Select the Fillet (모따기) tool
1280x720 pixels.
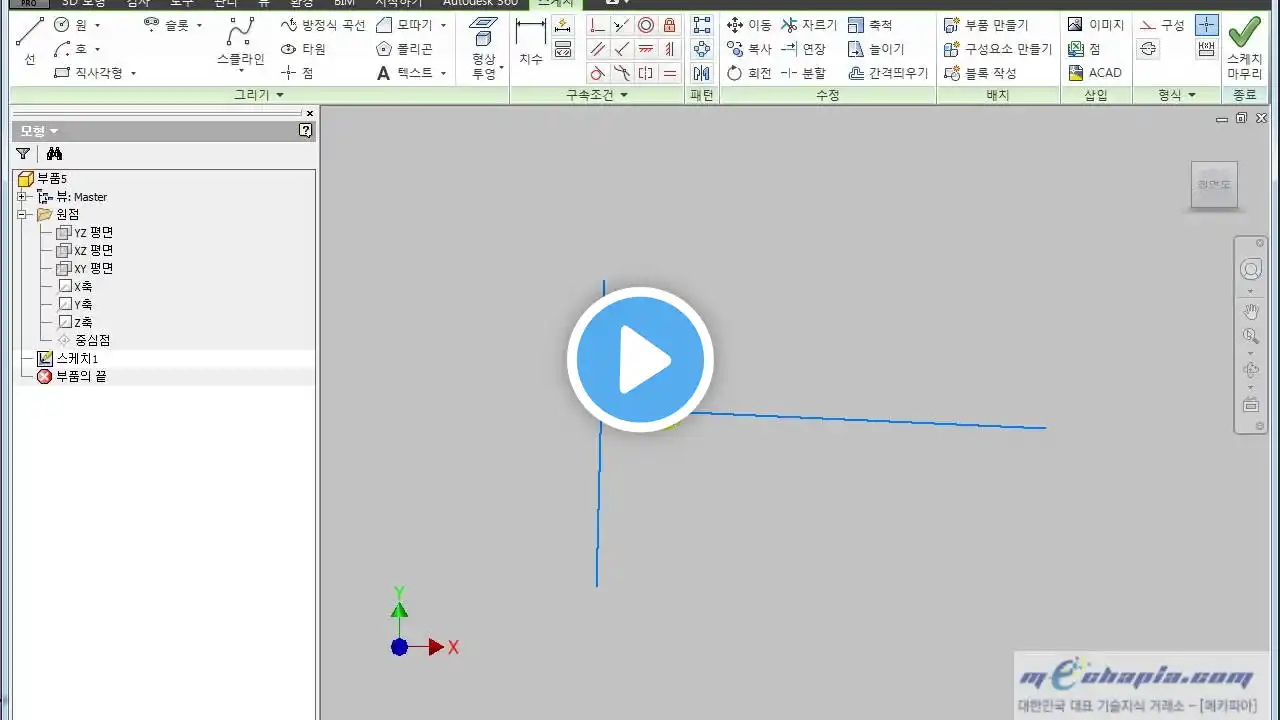(405, 25)
